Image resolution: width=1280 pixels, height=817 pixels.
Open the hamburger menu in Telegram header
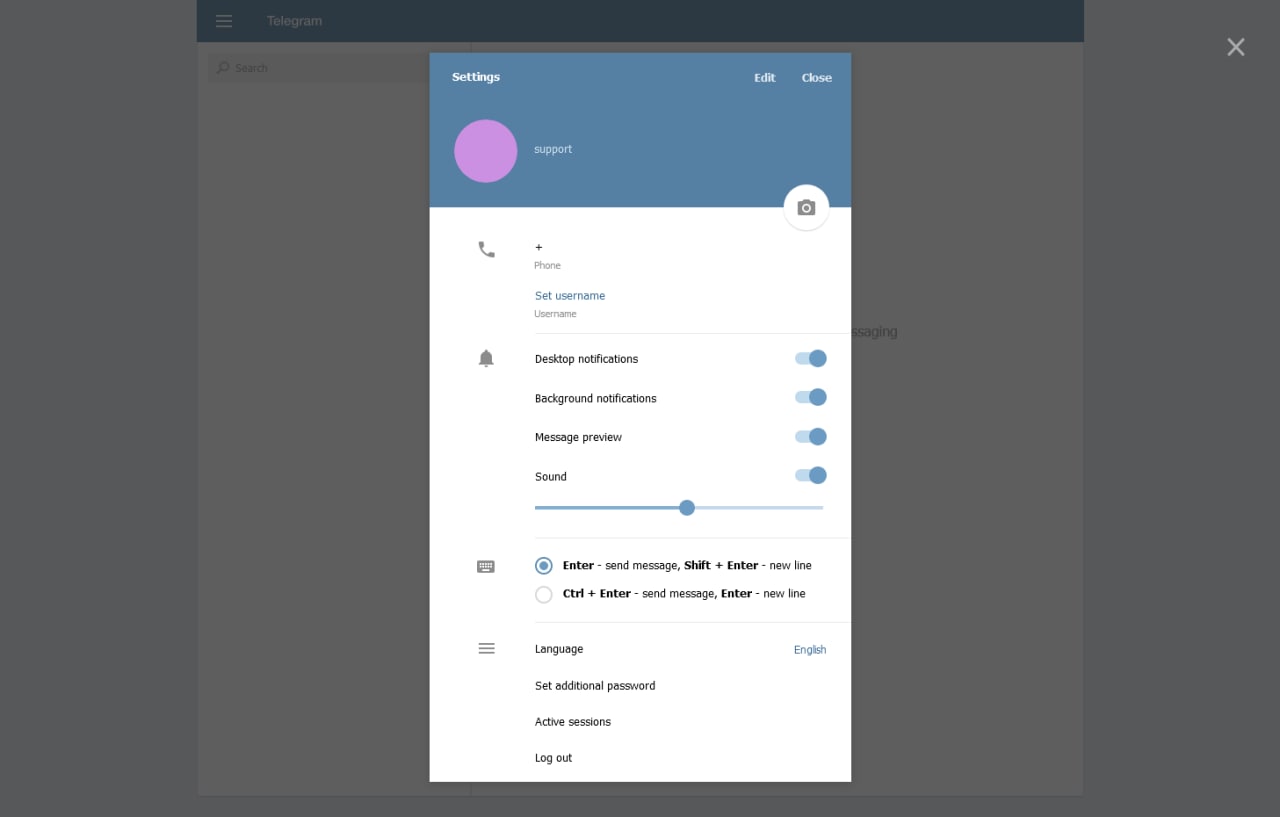(224, 21)
